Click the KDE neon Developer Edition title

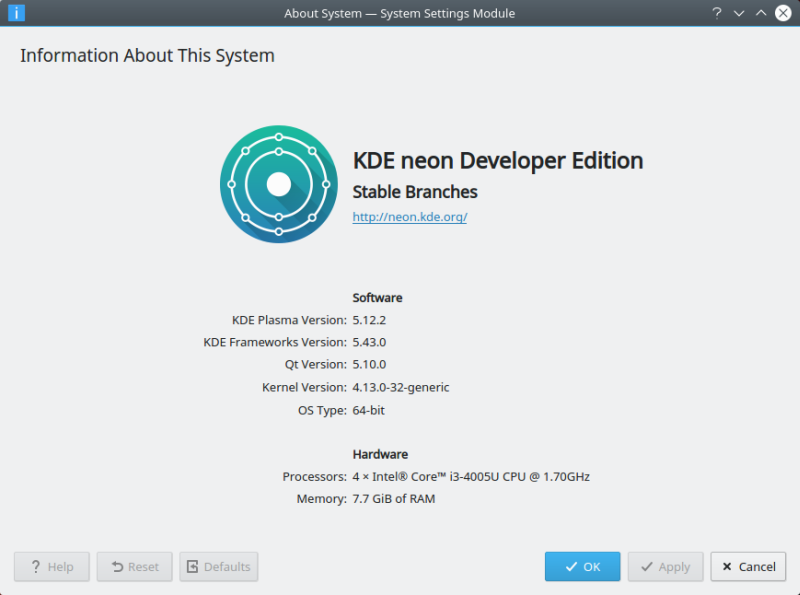pos(498,161)
